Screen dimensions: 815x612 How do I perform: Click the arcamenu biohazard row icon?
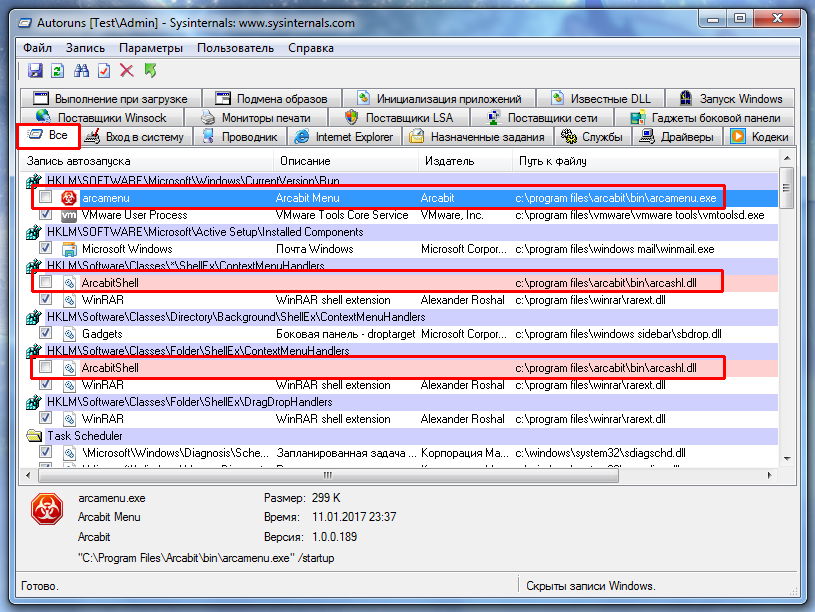[x=69, y=198]
